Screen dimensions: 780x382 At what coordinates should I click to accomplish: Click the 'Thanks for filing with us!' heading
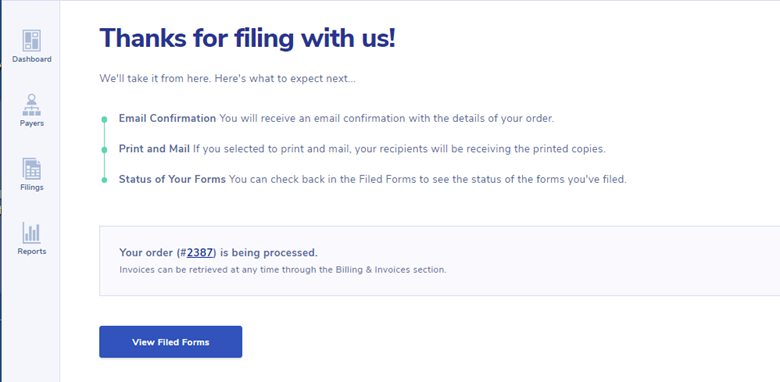248,38
